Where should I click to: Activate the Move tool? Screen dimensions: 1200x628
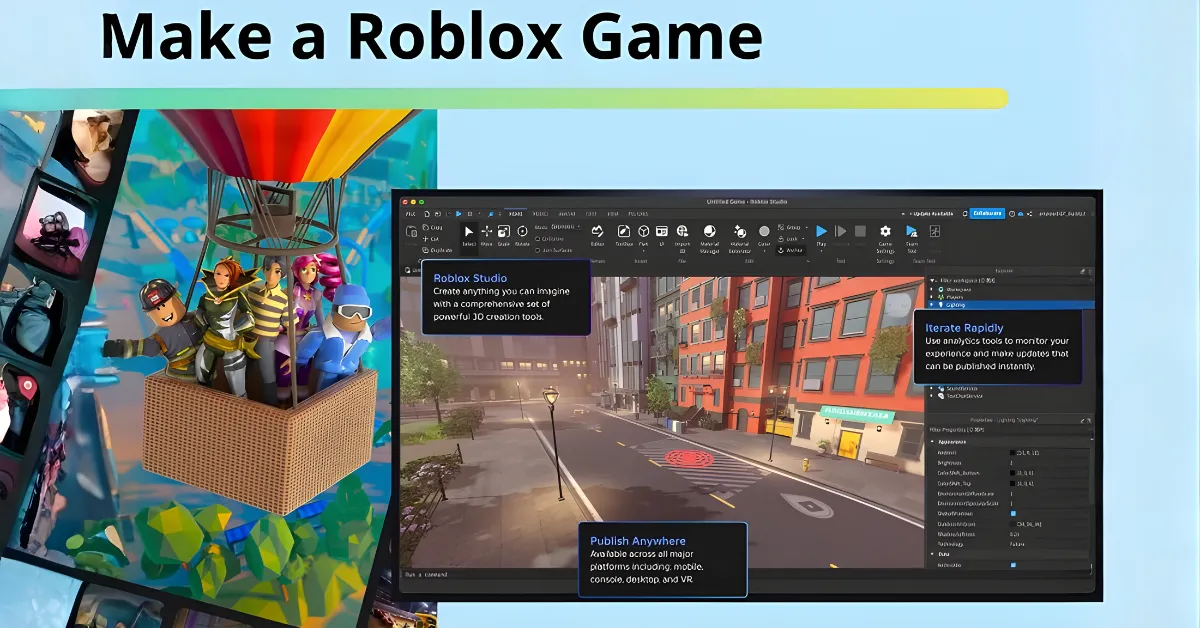[x=486, y=234]
